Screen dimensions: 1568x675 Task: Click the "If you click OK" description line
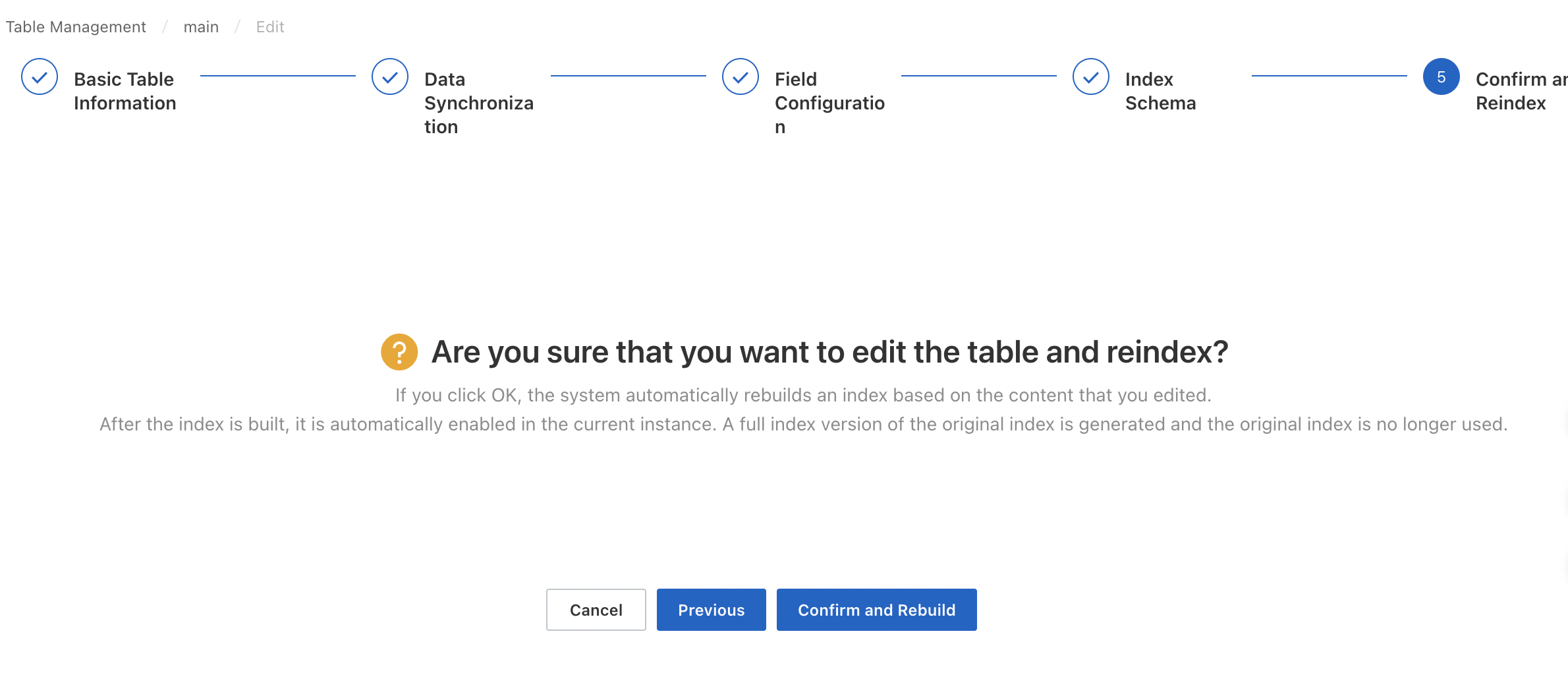[x=803, y=396]
